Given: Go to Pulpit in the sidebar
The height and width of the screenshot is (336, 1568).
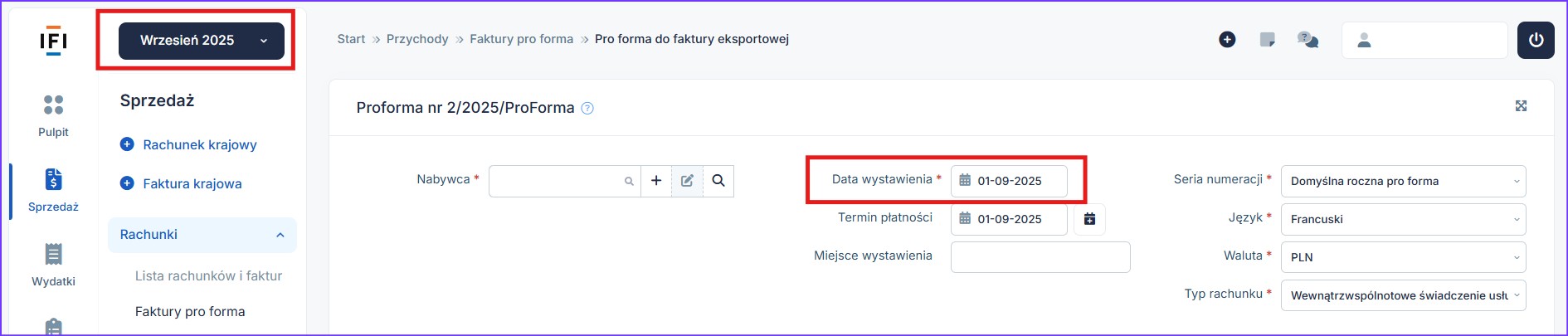Looking at the screenshot, I should (53, 115).
